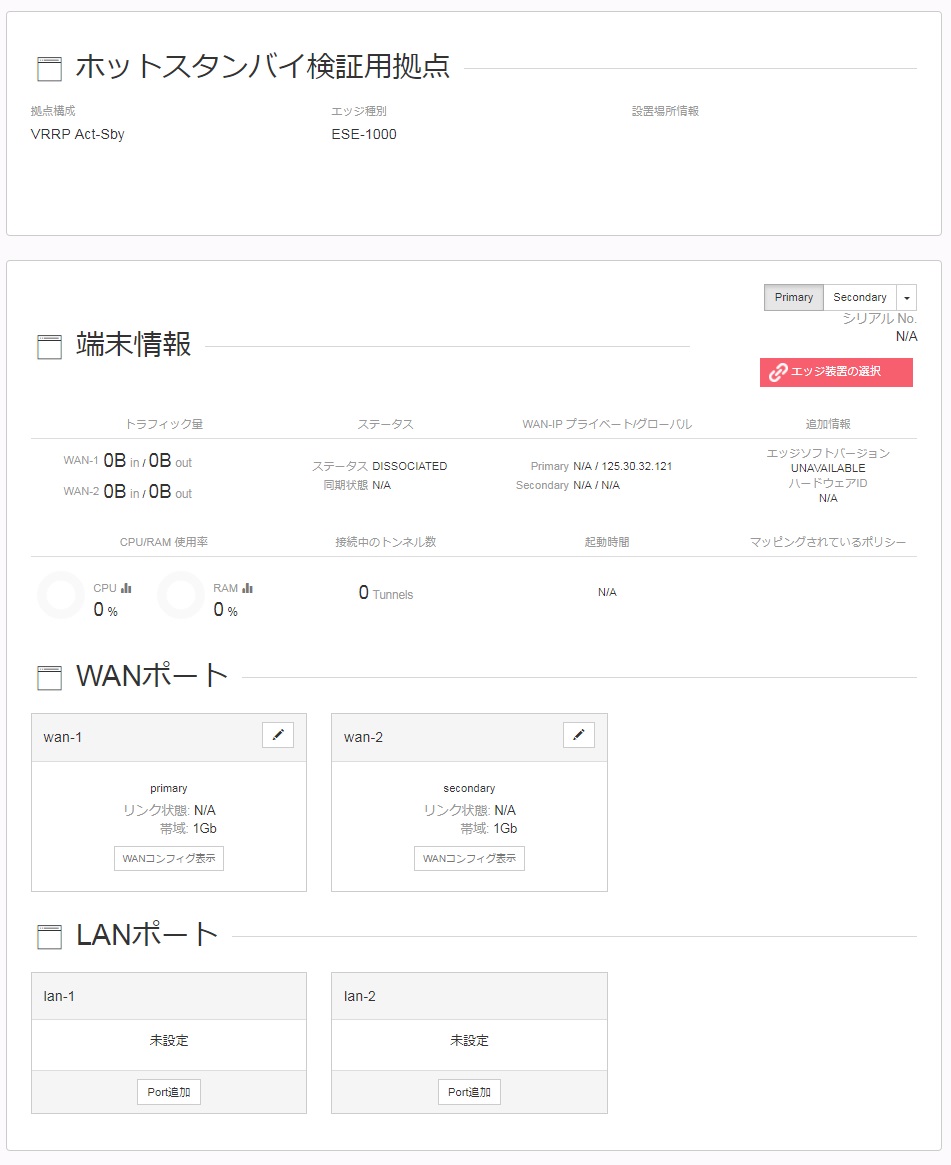Click the マッピングされているポリシー column header
This screenshot has width=951, height=1165.
pyautogui.click(x=828, y=542)
